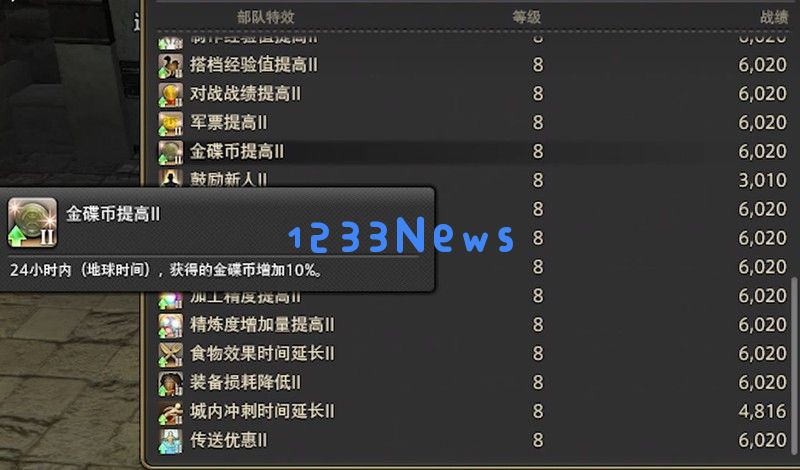Select the 装备损耗降低II icon
The width and height of the screenshot is (800, 470).
pyautogui.click(x=170, y=383)
